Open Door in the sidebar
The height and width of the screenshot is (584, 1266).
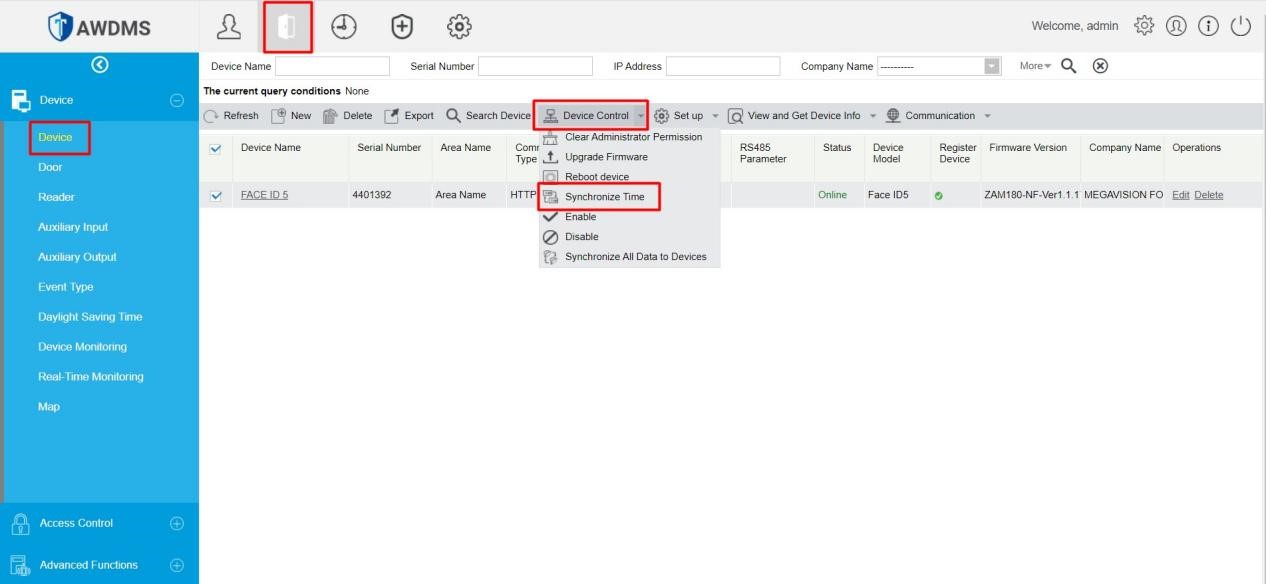(50, 167)
